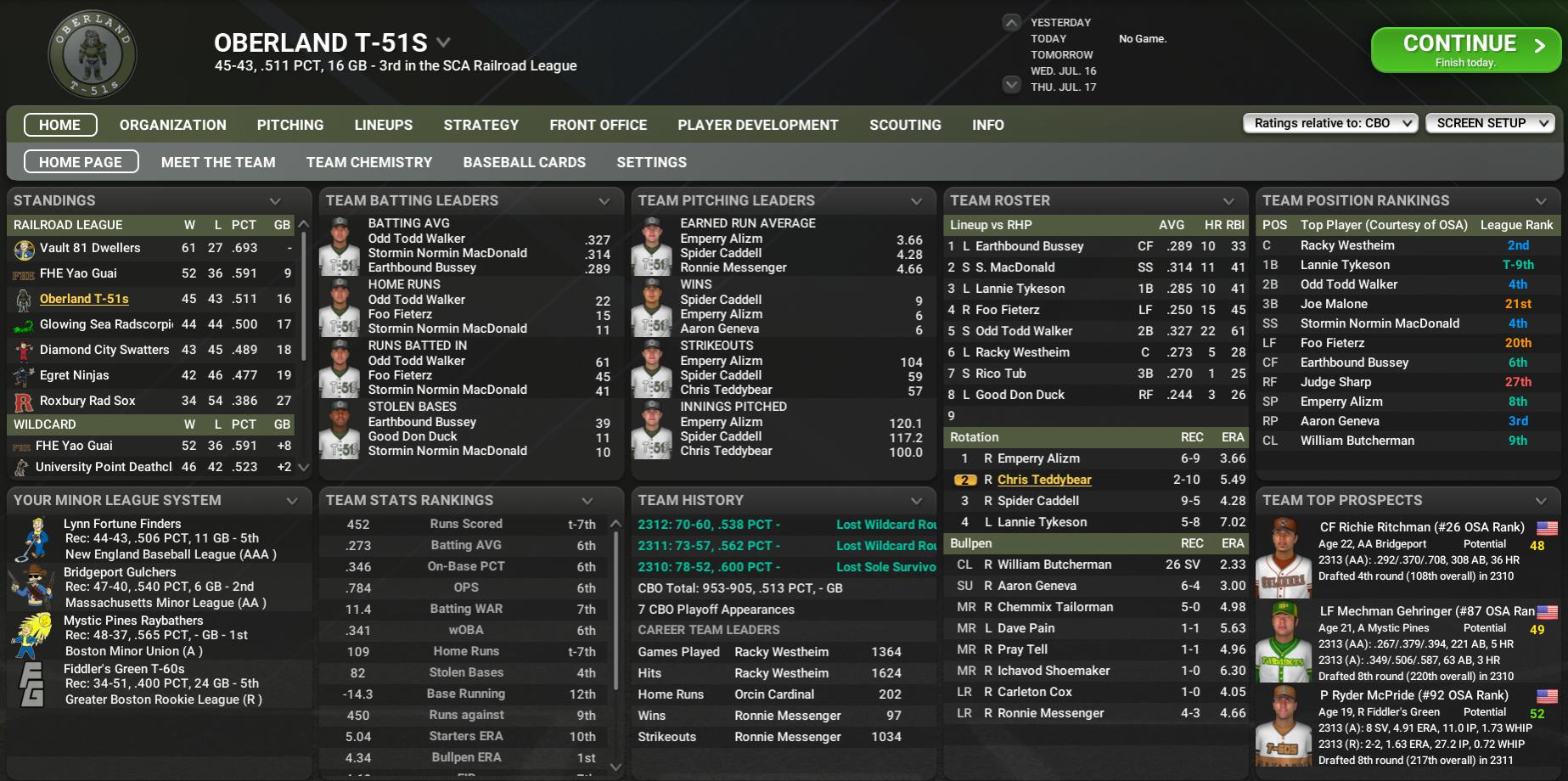Switch to the Team Chemistry tab
The image size is (1568, 781).
(369, 162)
